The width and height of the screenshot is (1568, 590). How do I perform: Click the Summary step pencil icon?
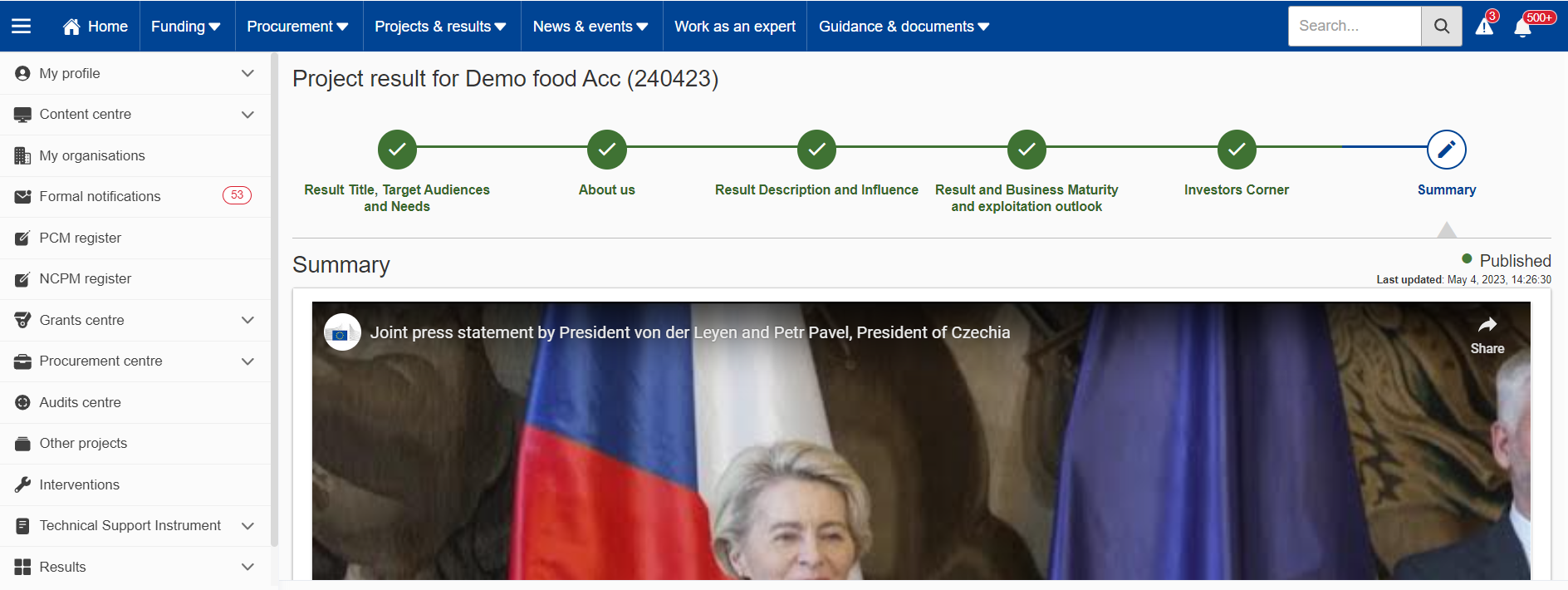(x=1446, y=150)
